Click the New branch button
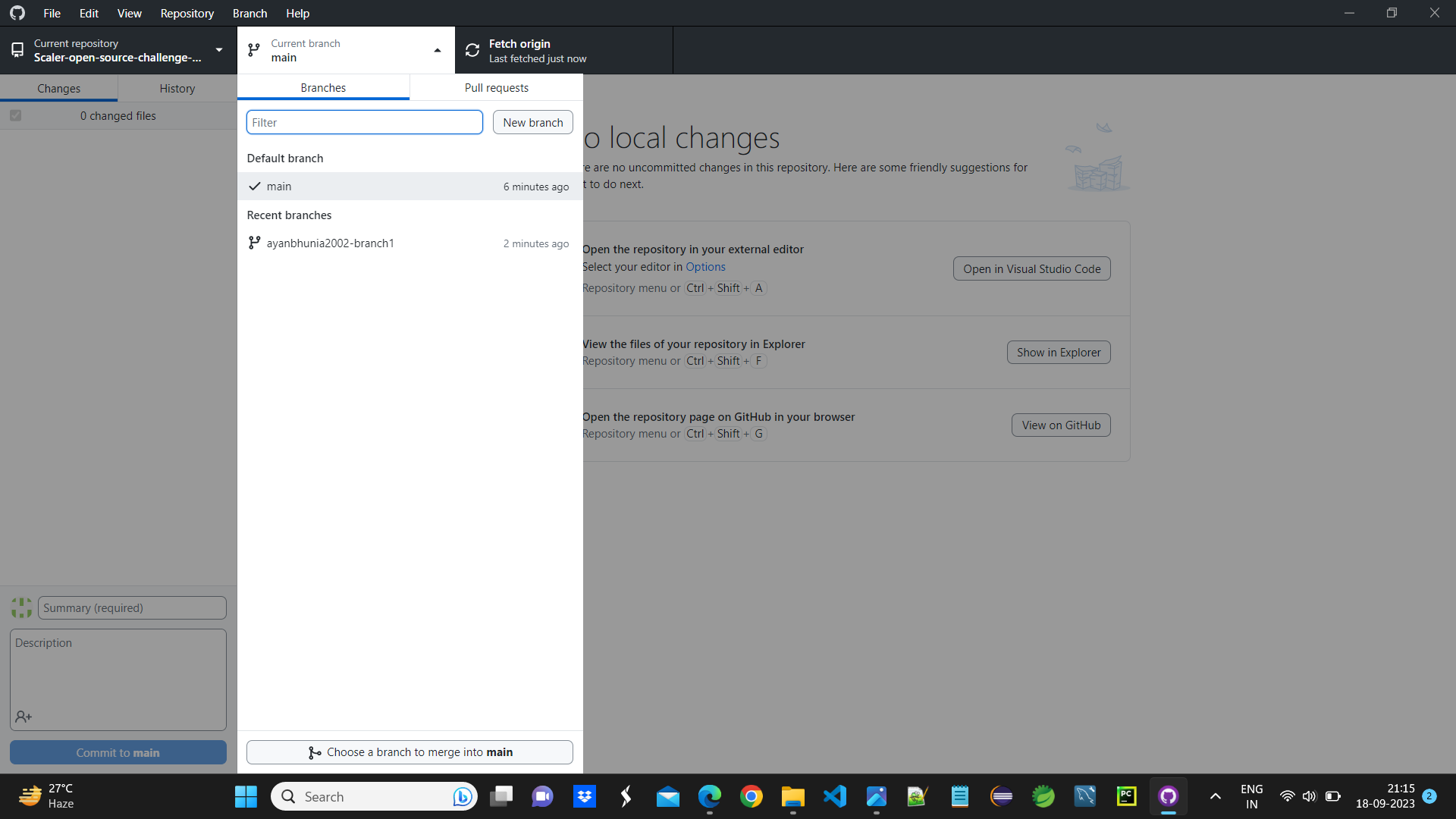Viewport: 1456px width, 819px height. [532, 122]
